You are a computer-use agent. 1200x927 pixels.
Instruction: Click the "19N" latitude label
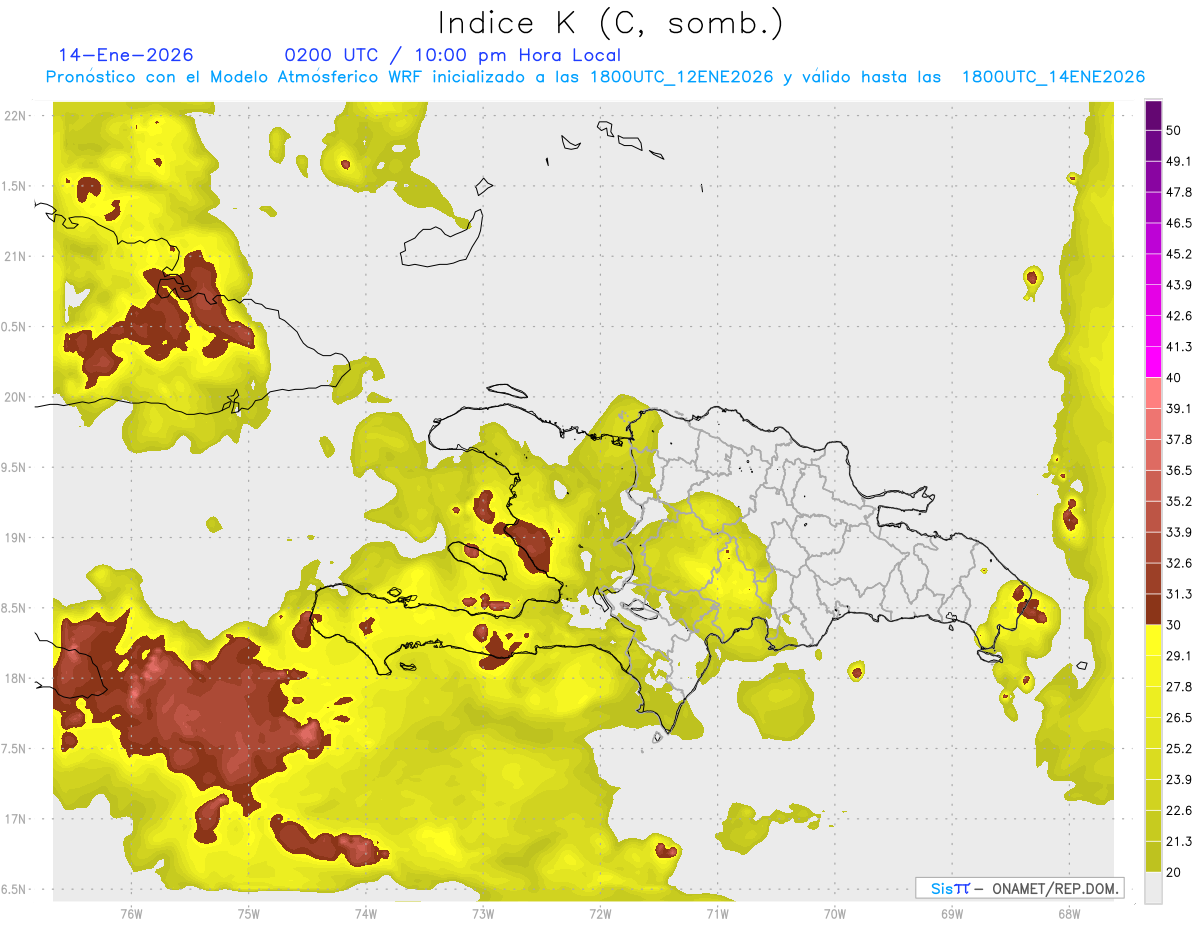pyautogui.click(x=16, y=537)
